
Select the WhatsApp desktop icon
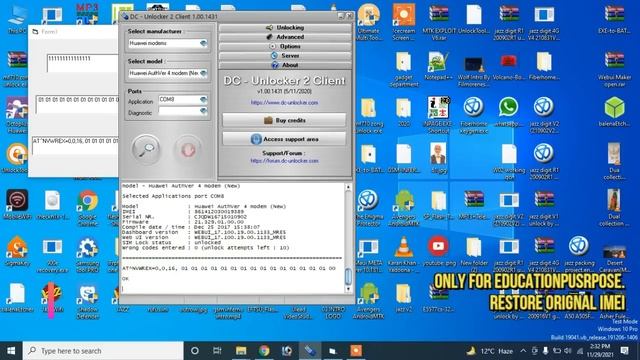[x=509, y=112]
